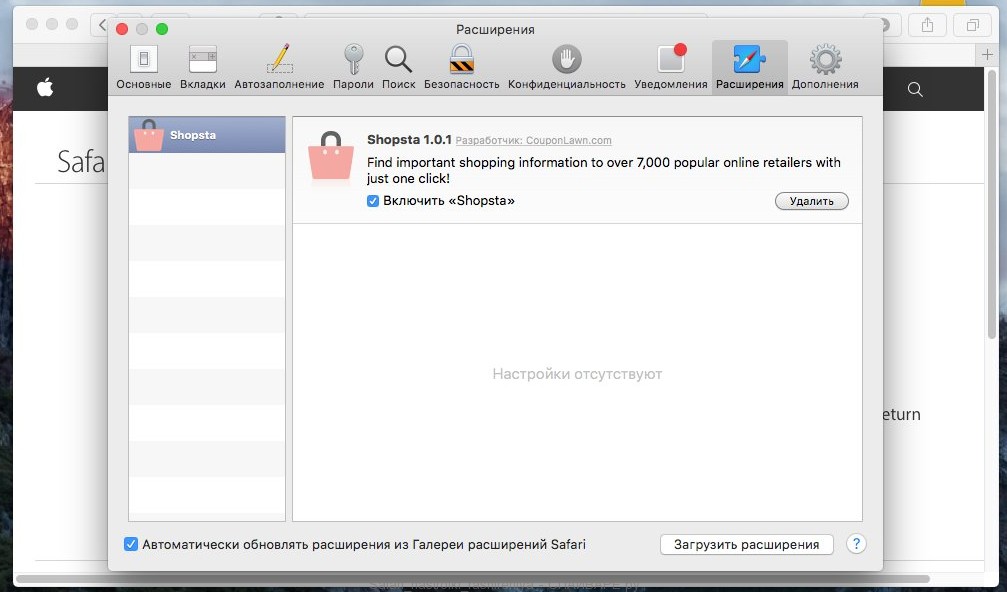Disable the Включить «Shopsta» checkbox

372,201
